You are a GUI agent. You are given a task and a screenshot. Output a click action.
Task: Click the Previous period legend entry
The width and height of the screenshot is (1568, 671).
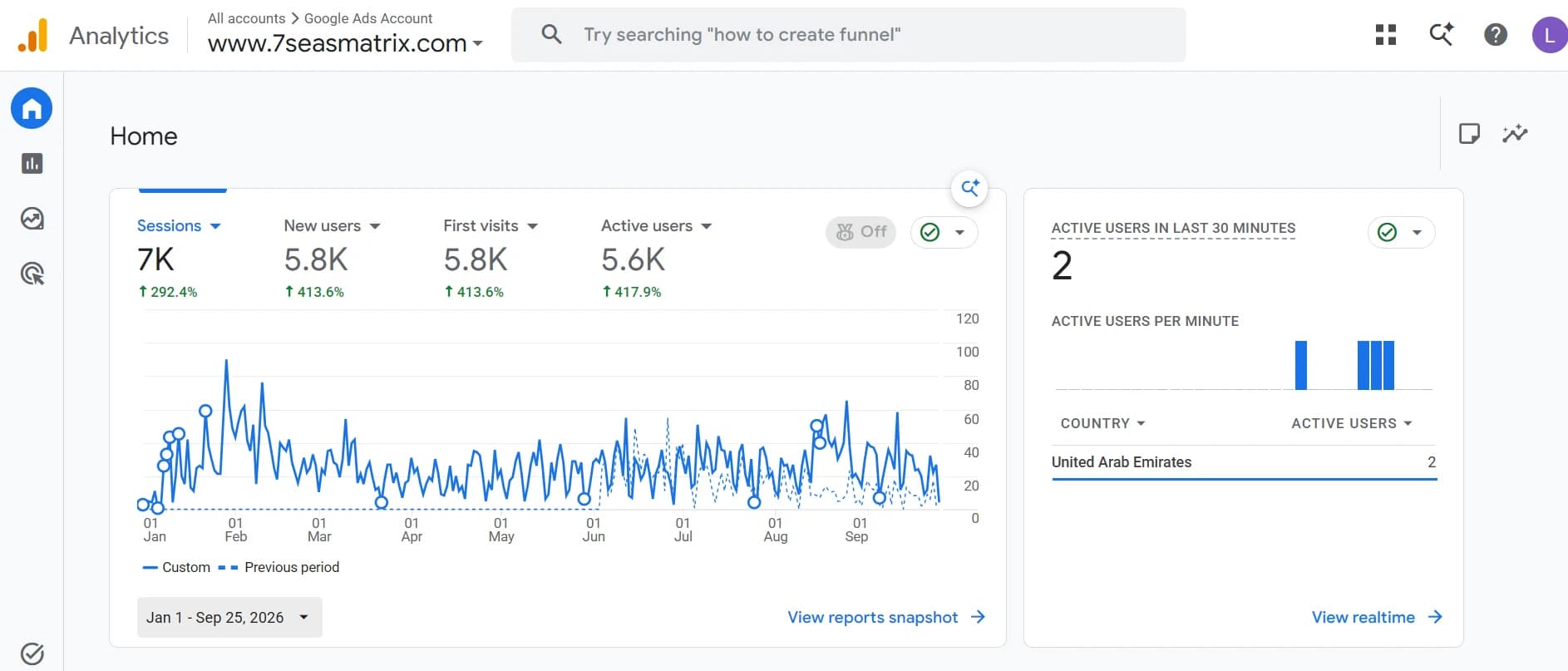click(x=279, y=567)
